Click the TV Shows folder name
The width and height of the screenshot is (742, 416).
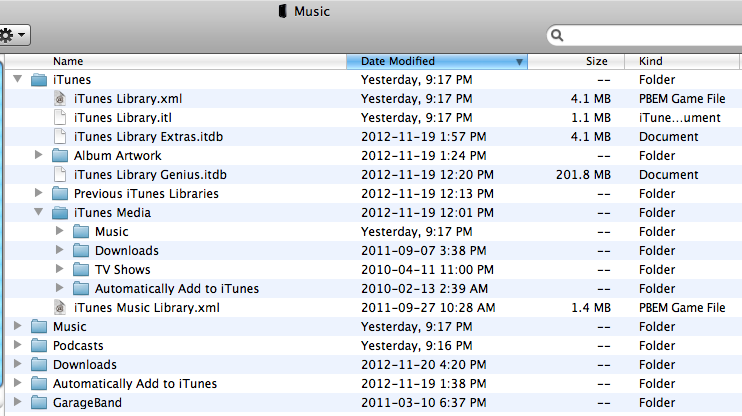click(123, 269)
